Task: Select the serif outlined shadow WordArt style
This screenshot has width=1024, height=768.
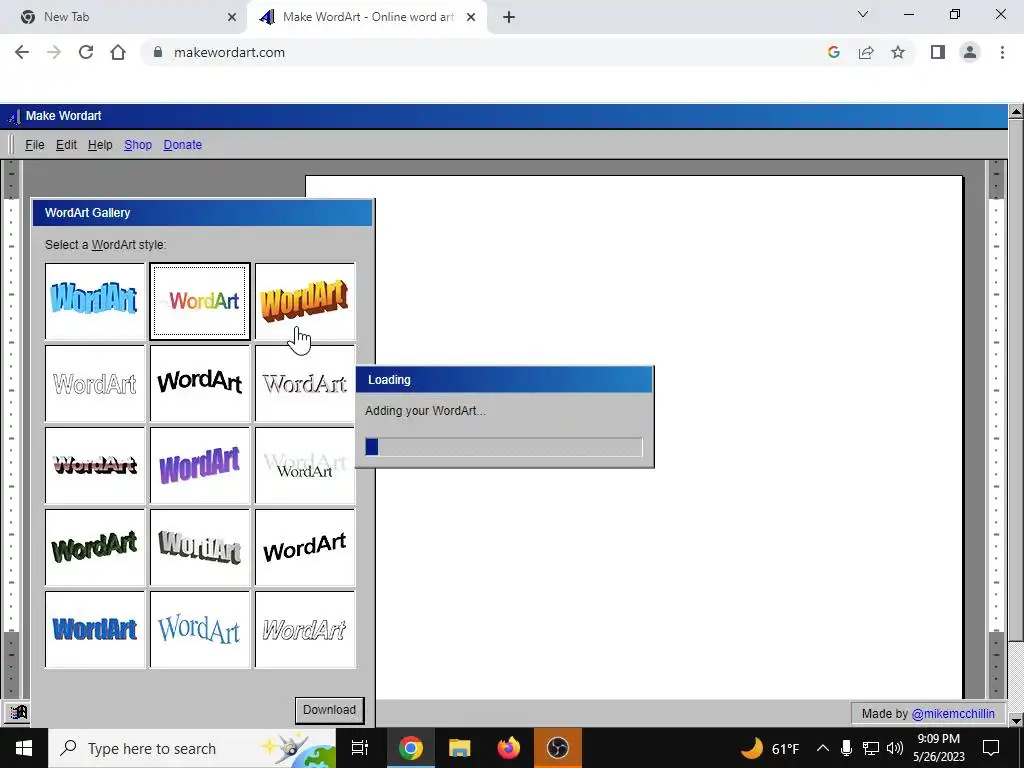Action: [x=305, y=383]
